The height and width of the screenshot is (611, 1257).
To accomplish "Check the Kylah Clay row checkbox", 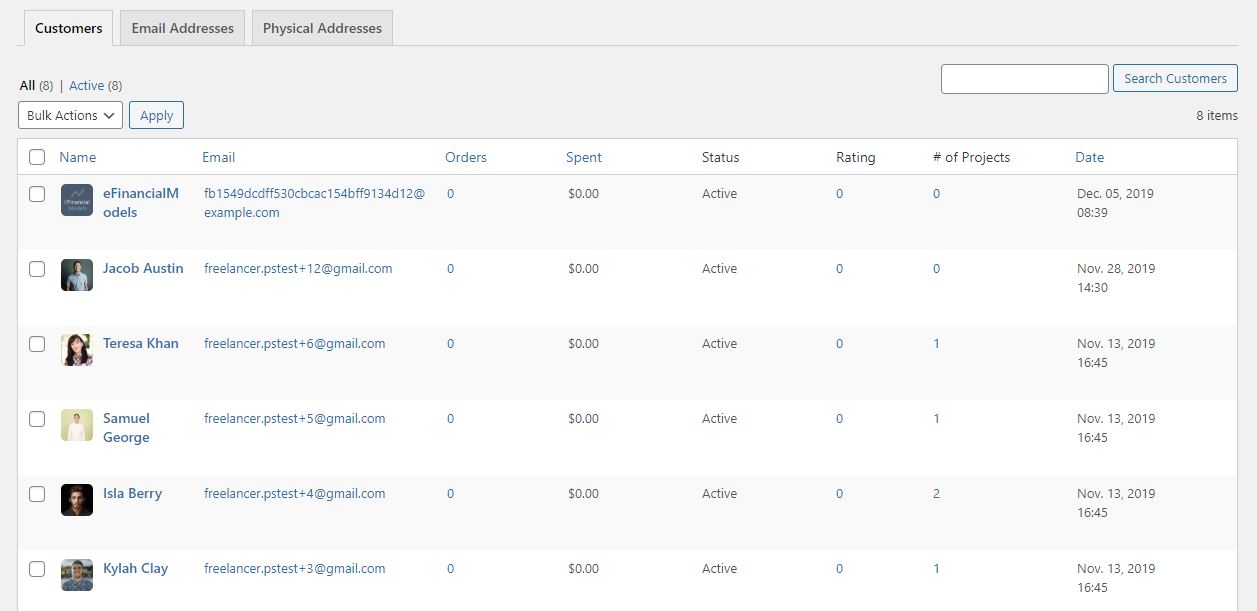I will pos(37,569).
